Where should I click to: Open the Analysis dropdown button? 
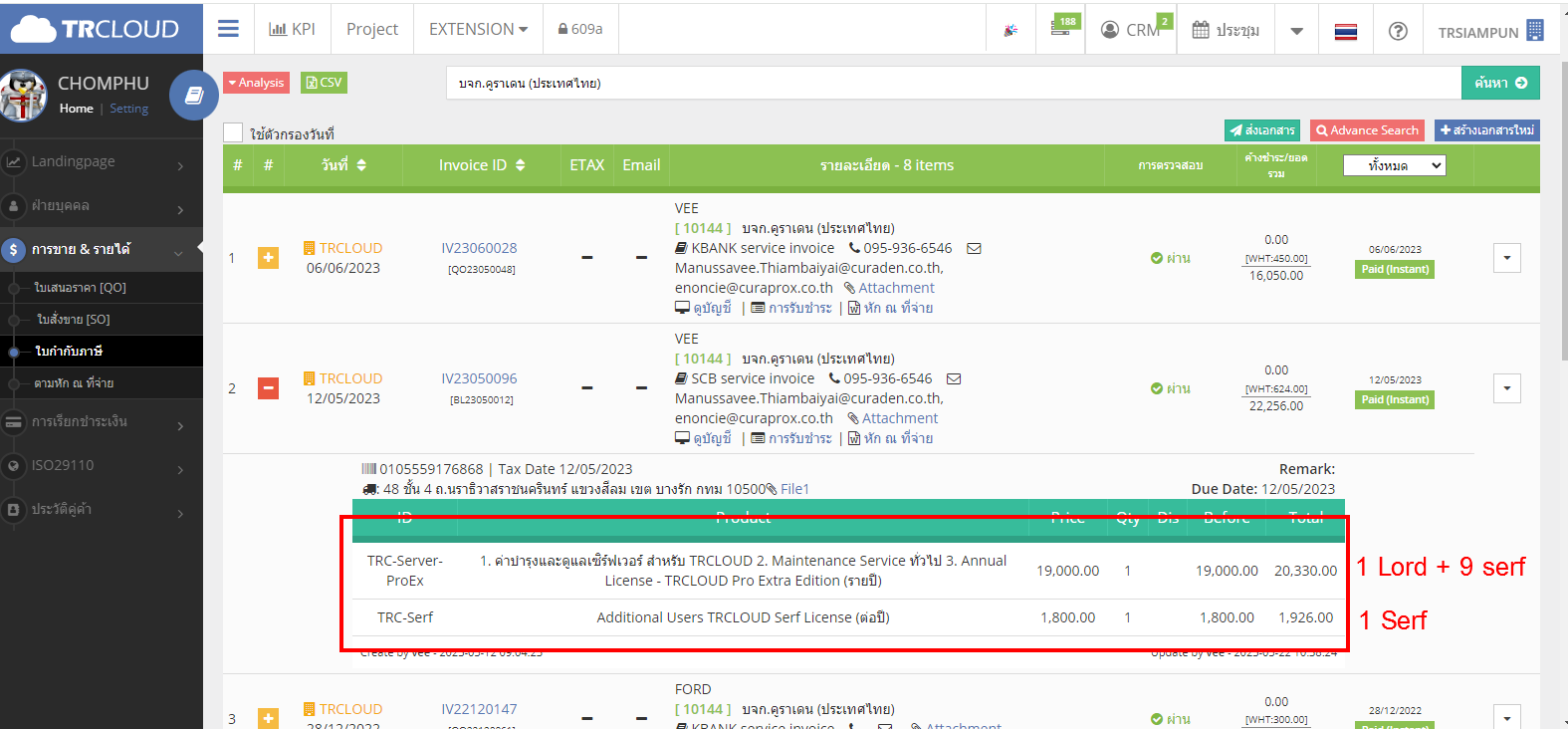click(x=256, y=83)
